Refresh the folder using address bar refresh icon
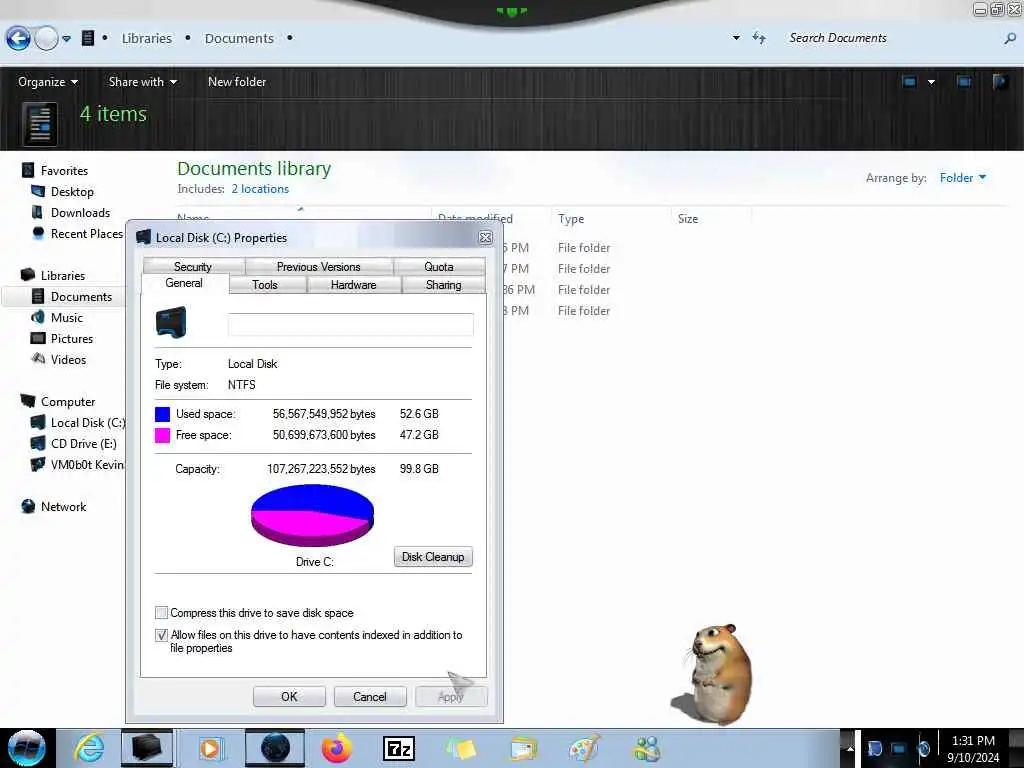Viewport: 1024px width, 768px height. [x=759, y=38]
